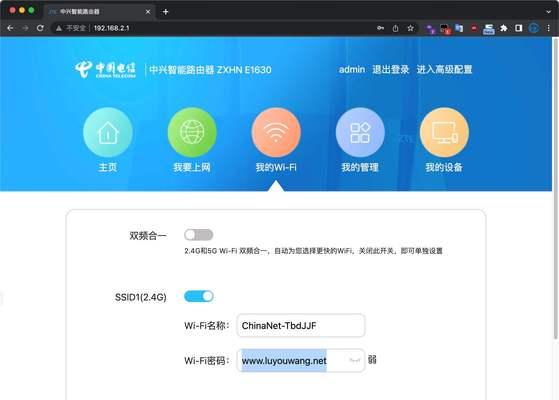Bookmark this page with star icon
This screenshot has height=400, width=559.
point(410,28)
